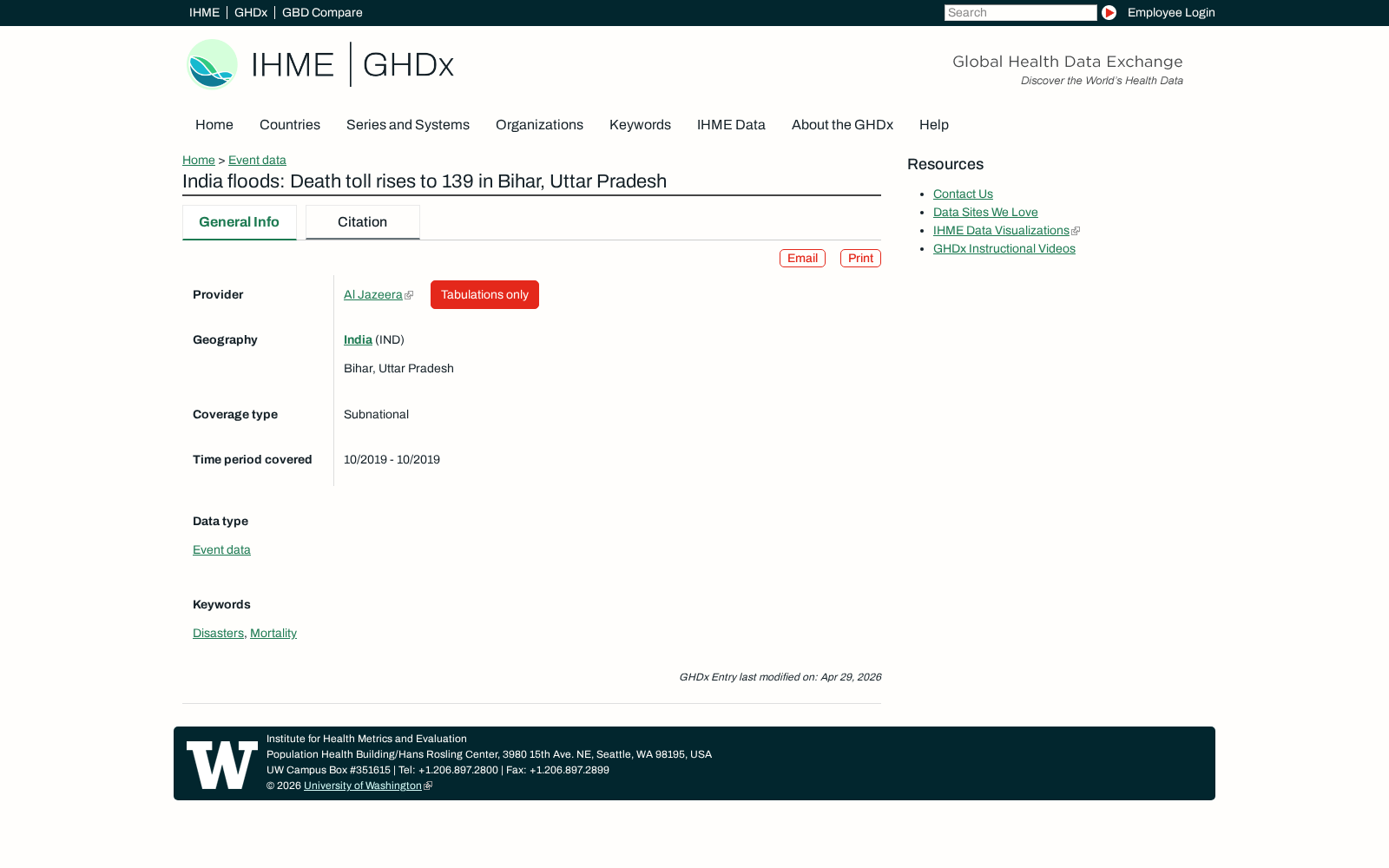Click the GHDx wordmark in header

tap(408, 65)
